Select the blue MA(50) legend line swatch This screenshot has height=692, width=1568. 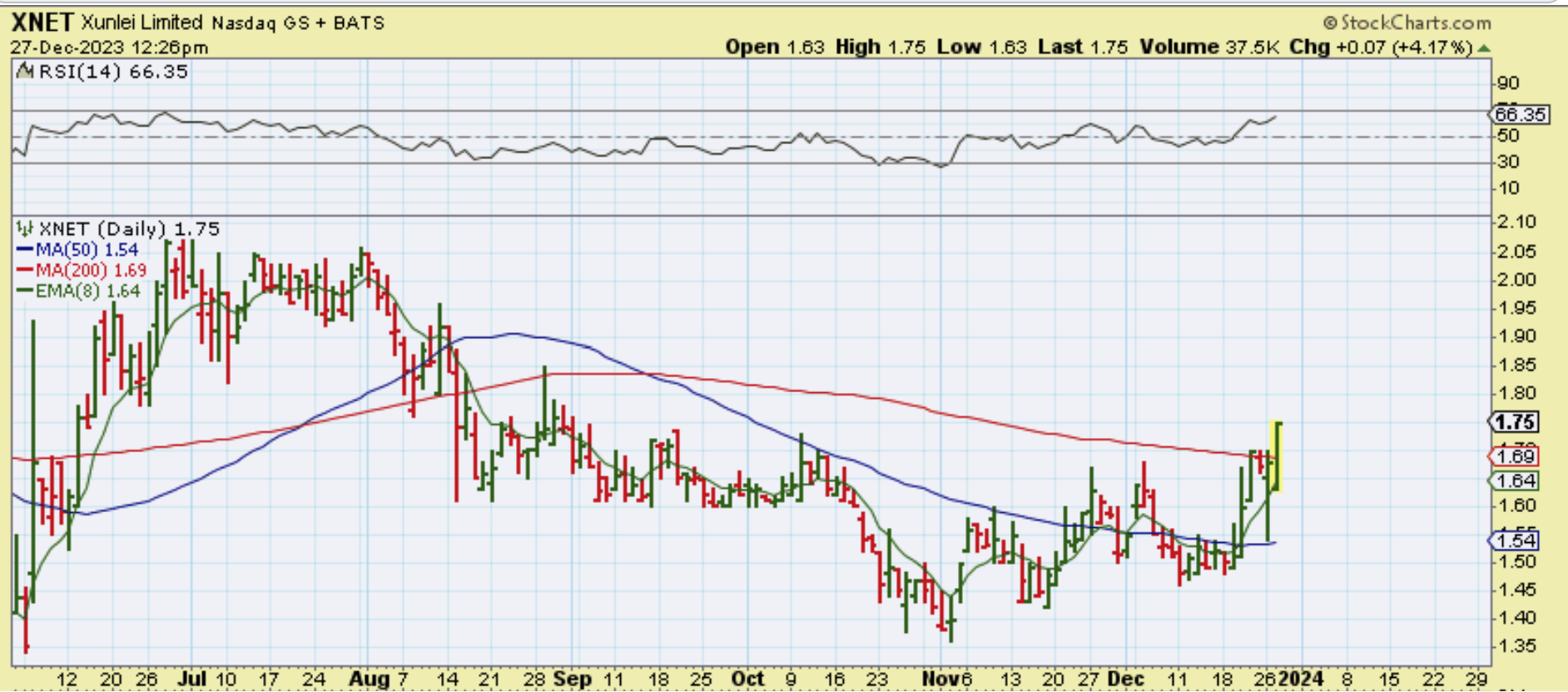pos(25,250)
